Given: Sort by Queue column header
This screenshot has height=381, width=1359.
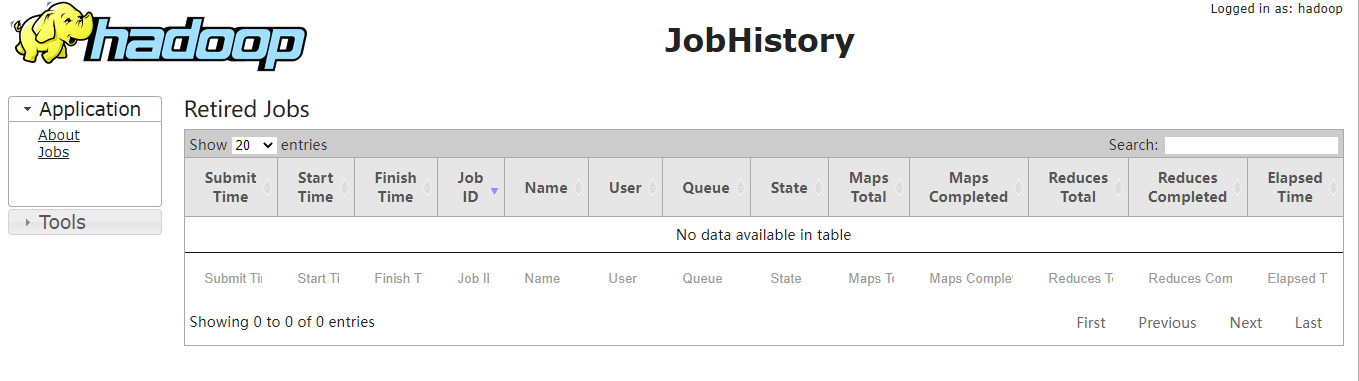Looking at the screenshot, I should (706, 187).
